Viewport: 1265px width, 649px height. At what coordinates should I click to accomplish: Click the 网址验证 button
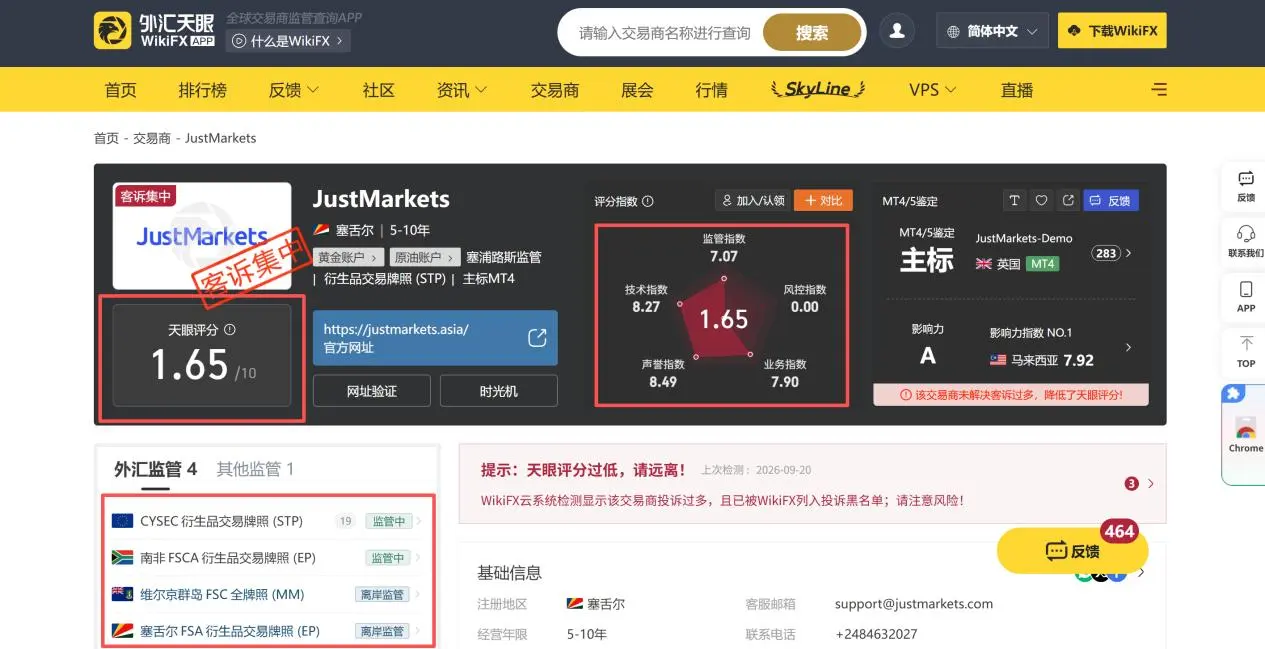(372, 391)
